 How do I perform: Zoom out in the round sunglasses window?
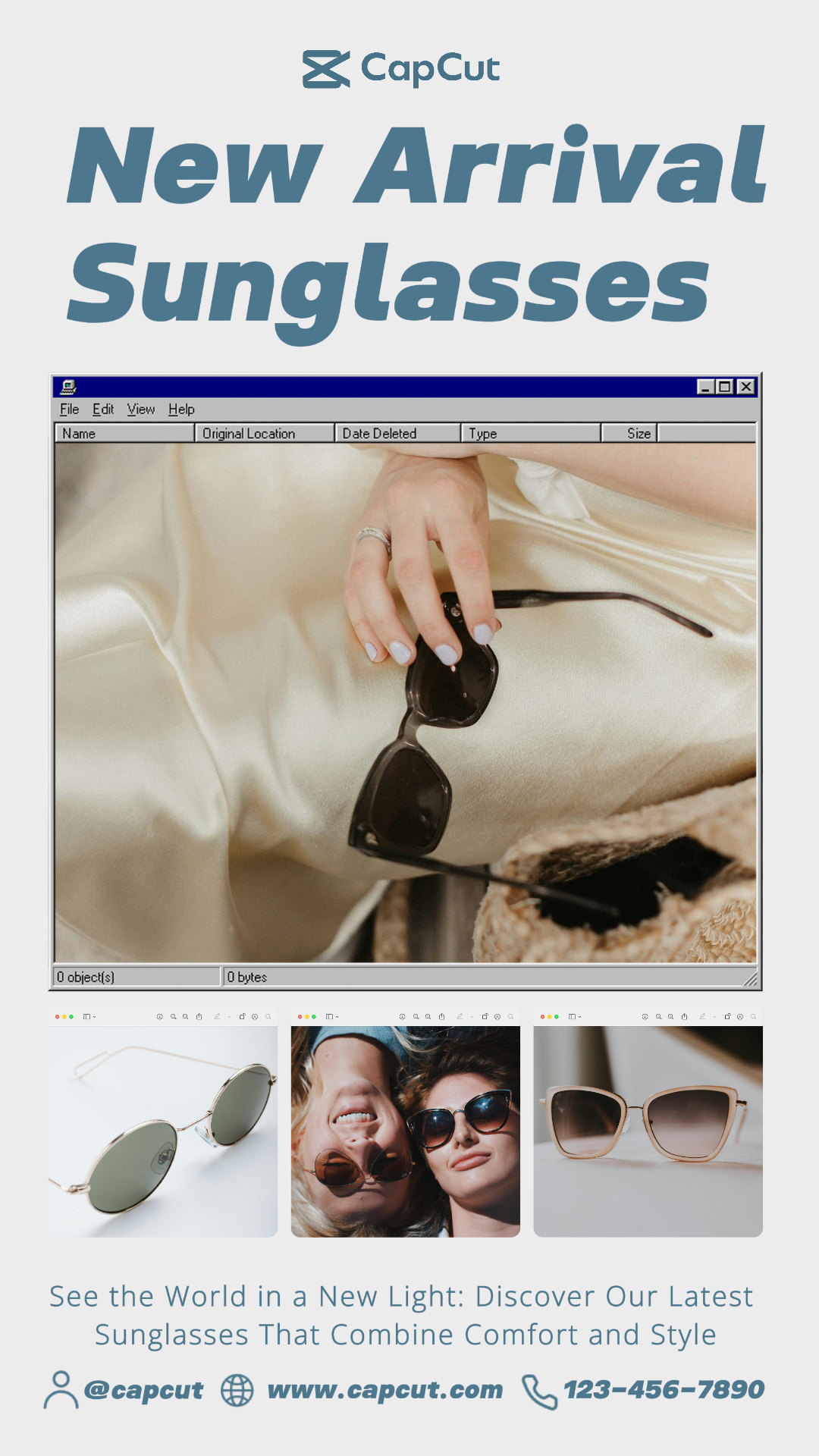point(173,1017)
